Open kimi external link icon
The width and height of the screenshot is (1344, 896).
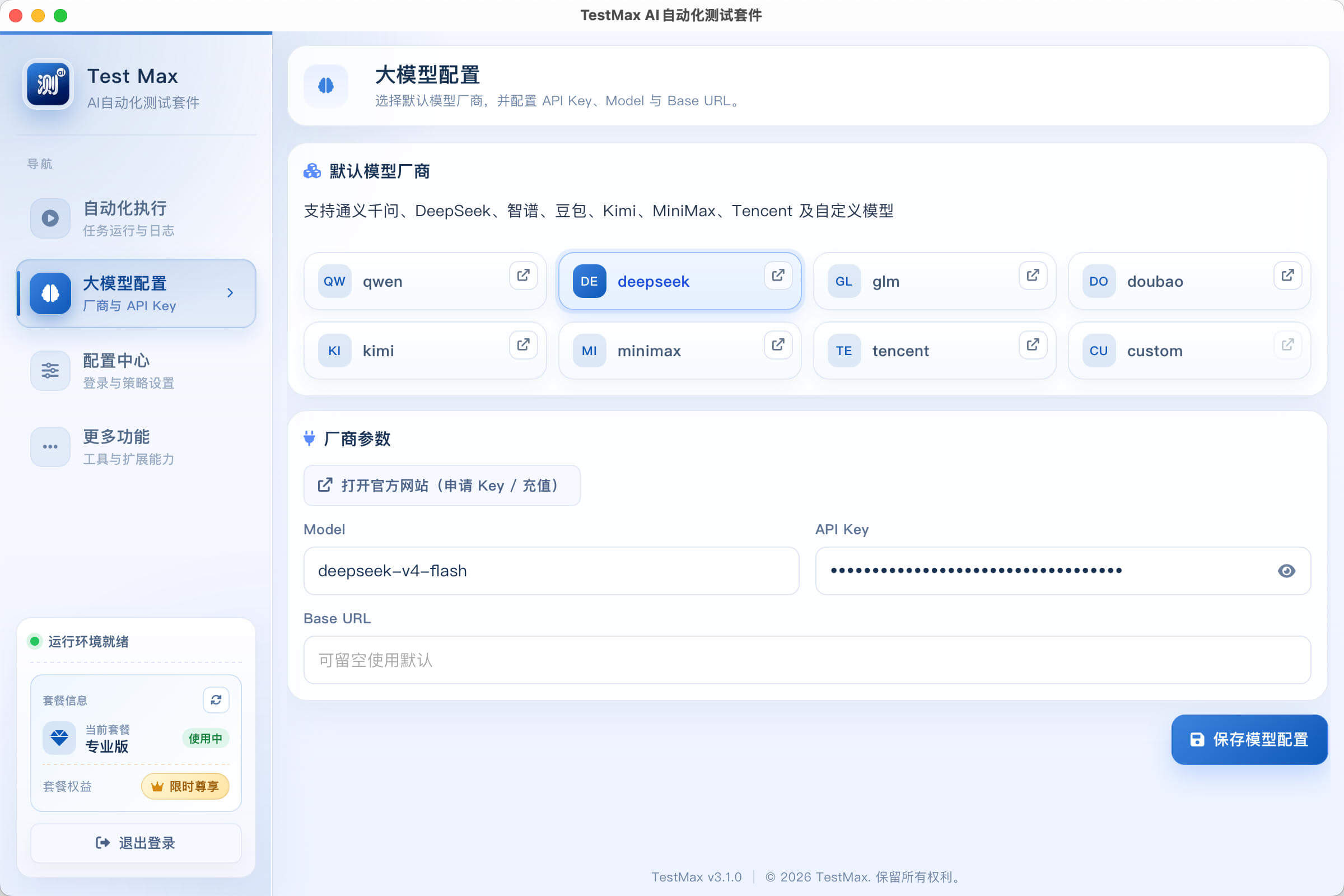[523, 344]
